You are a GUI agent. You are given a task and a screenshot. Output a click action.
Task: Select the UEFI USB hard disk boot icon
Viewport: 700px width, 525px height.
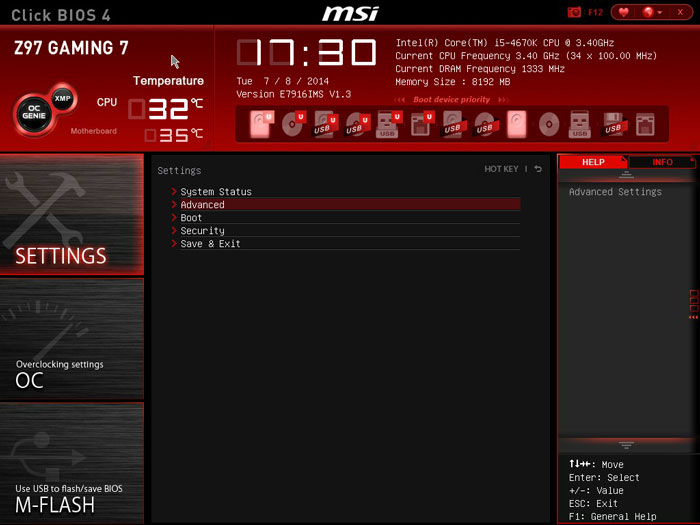point(325,124)
